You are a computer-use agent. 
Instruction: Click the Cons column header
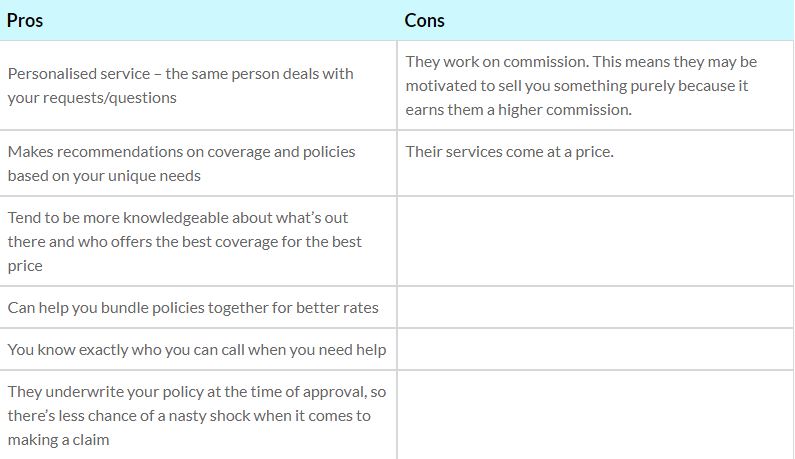[424, 20]
